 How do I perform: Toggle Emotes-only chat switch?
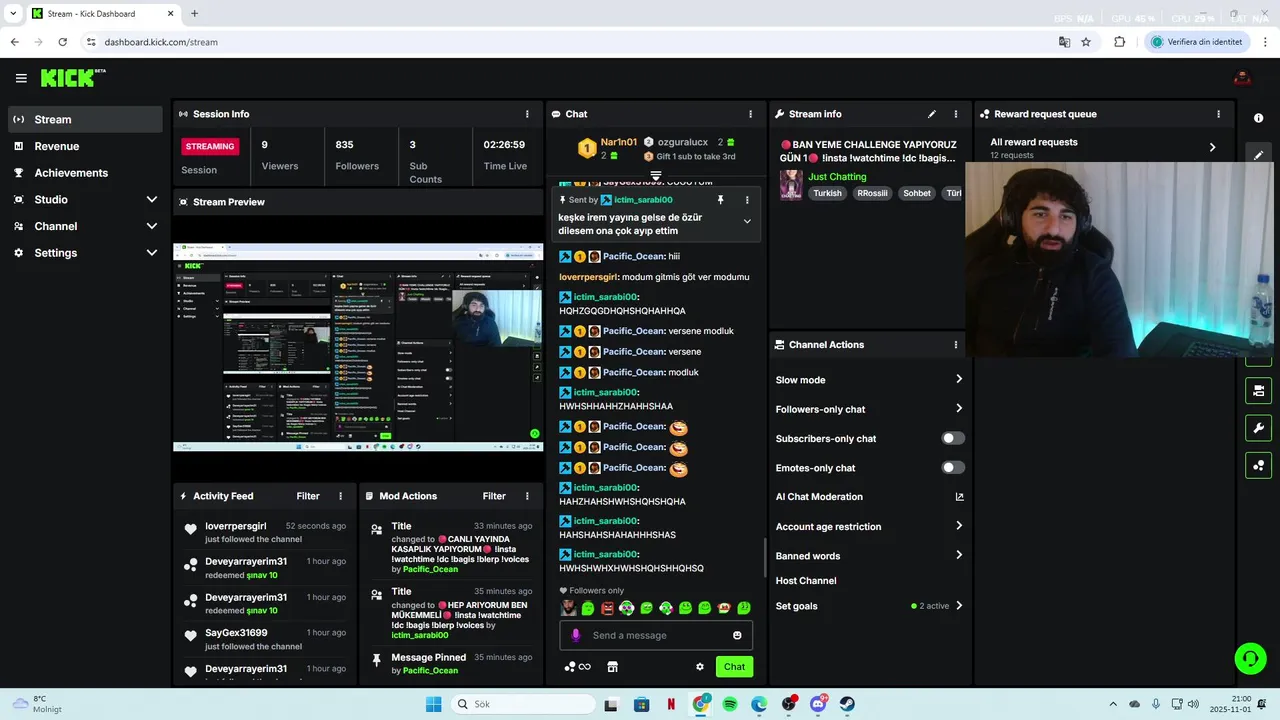953,467
